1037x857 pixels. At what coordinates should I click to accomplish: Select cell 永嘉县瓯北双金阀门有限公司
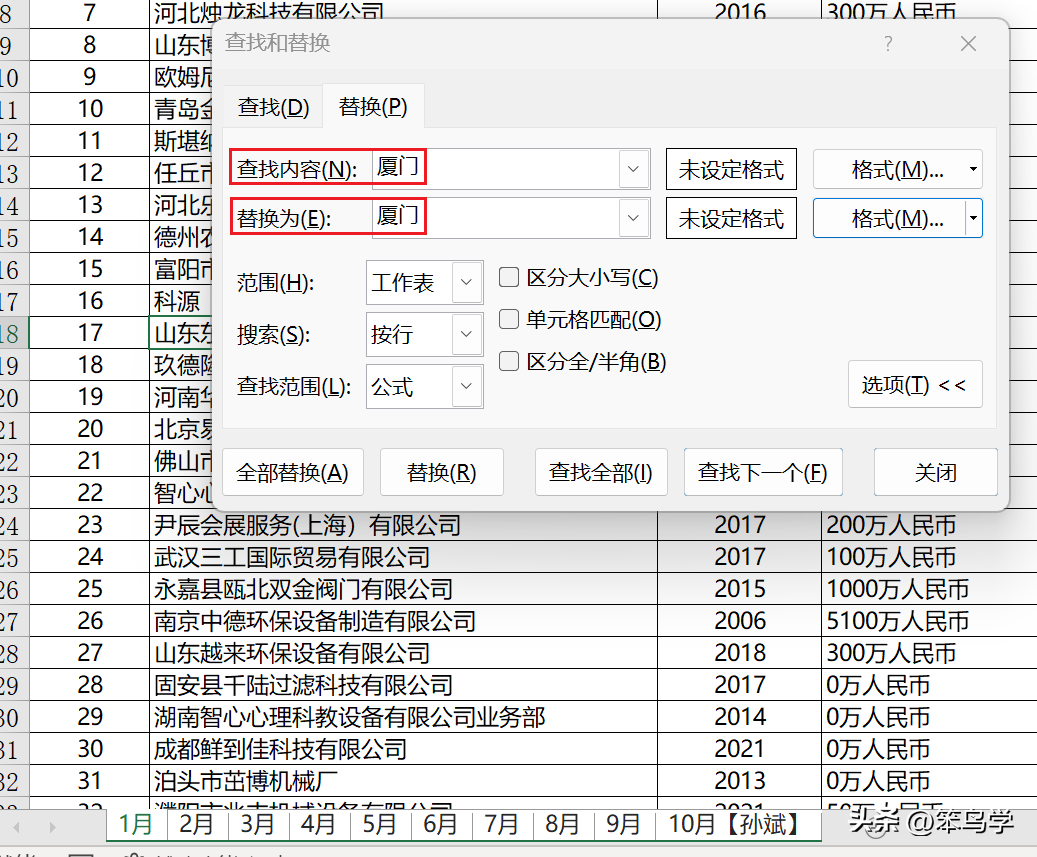(x=403, y=589)
